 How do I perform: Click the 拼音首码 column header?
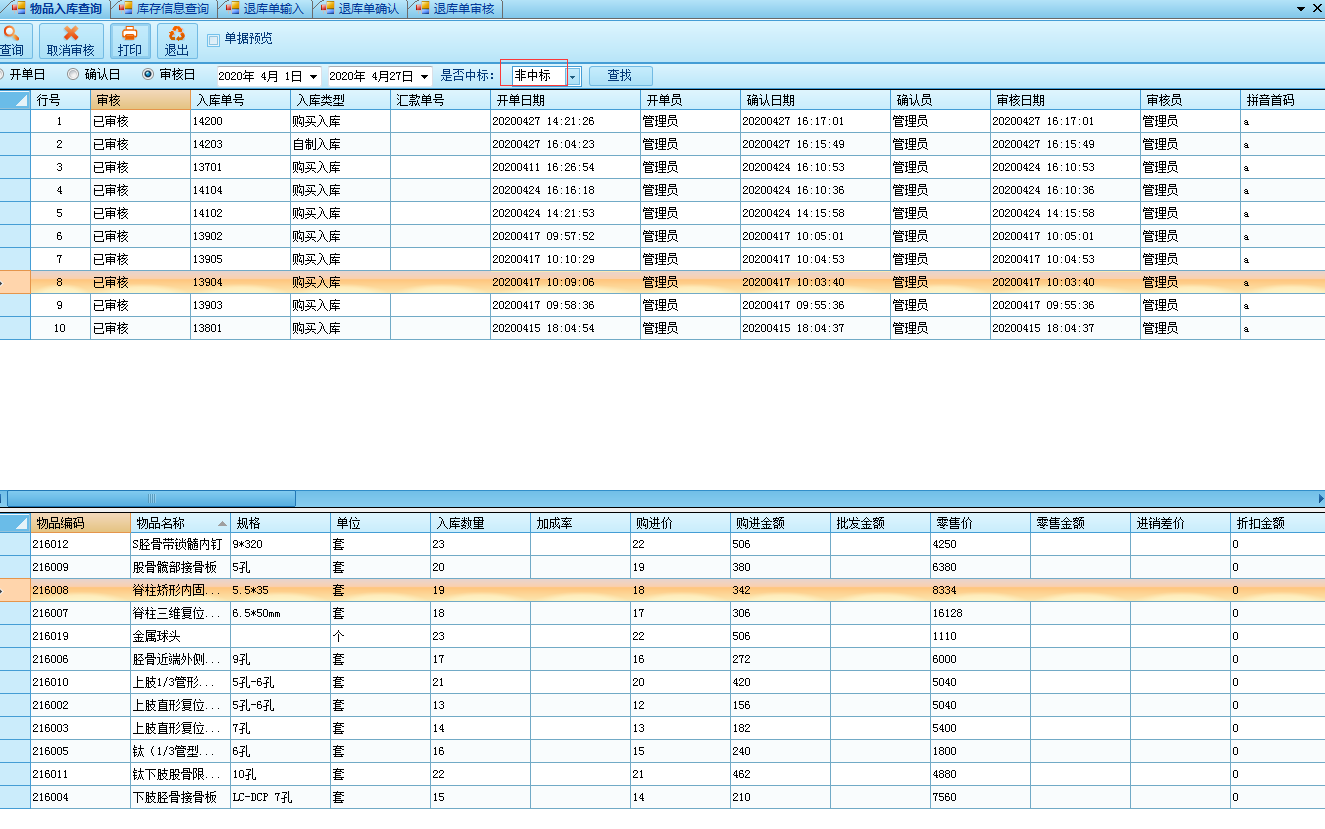point(1283,100)
